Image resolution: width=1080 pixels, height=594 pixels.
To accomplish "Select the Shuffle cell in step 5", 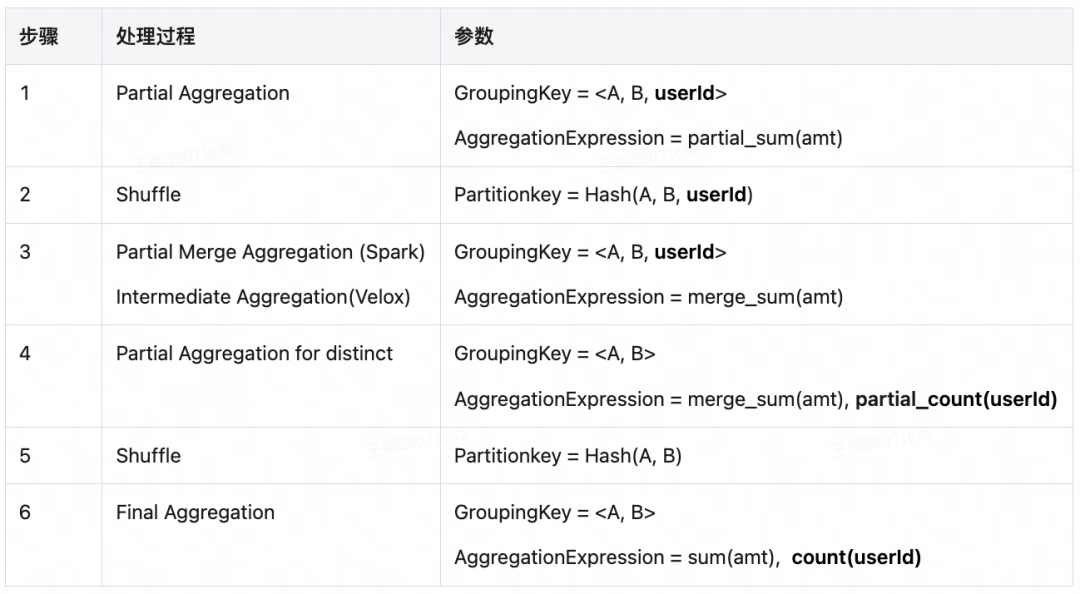I will click(148, 455).
